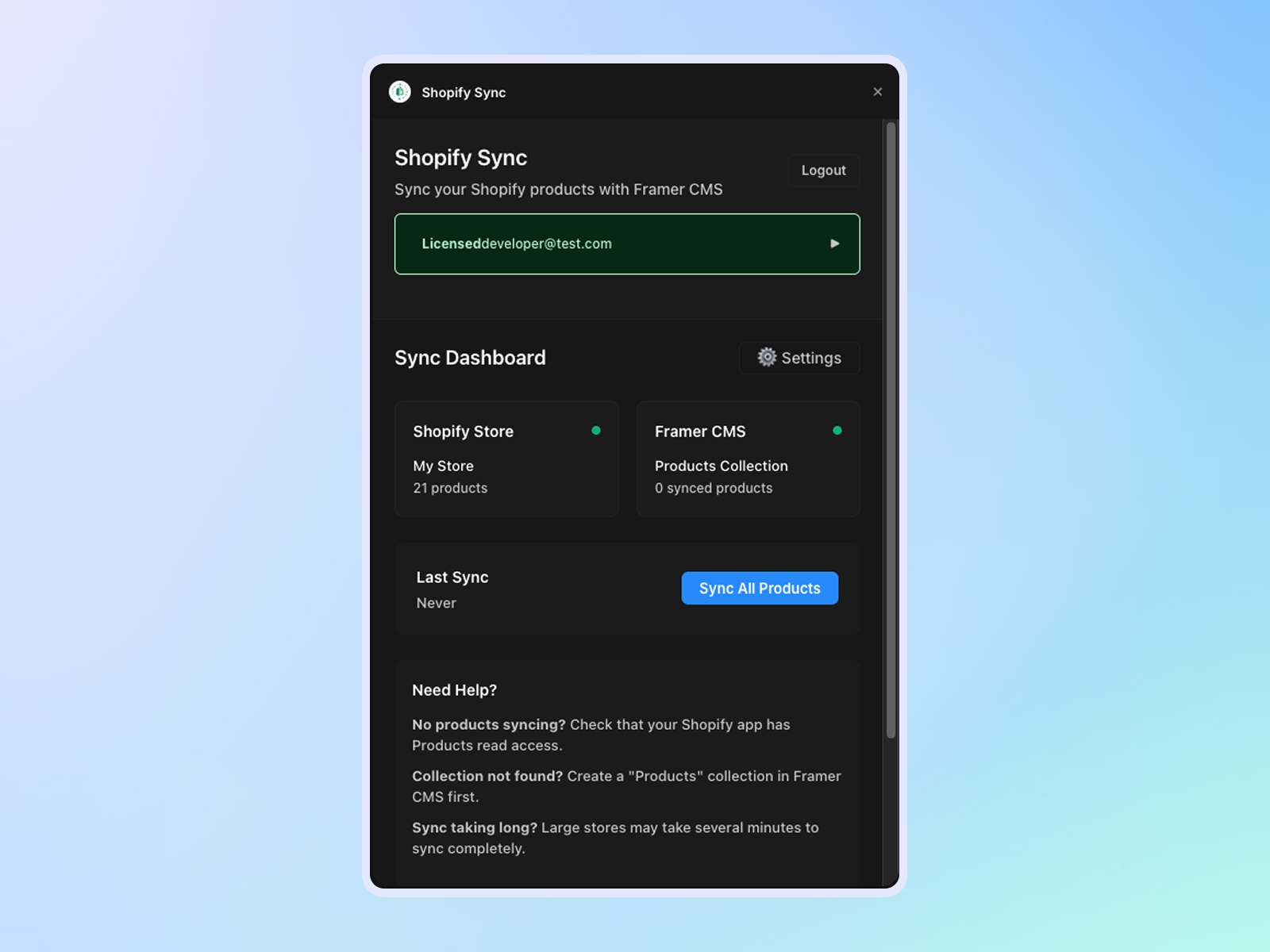Click the Sync Dashboard heading
Image resolution: width=1270 pixels, height=952 pixels.
click(470, 358)
